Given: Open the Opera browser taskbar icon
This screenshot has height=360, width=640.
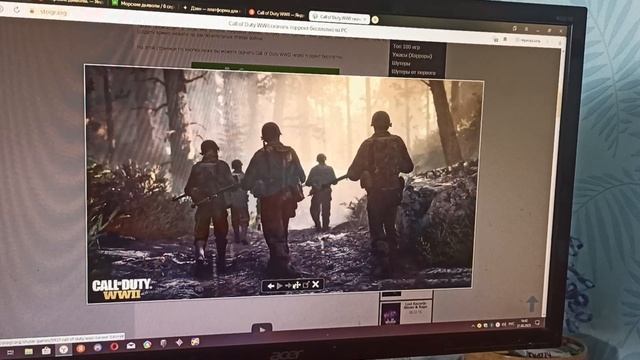Looking at the screenshot, I should point(114,347).
